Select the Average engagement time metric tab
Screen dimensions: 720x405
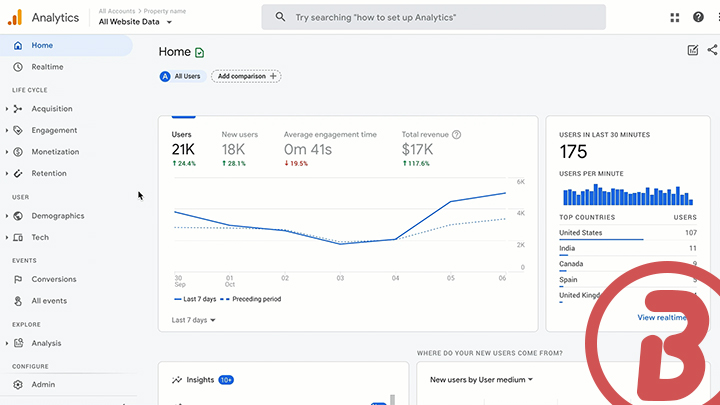(330, 148)
